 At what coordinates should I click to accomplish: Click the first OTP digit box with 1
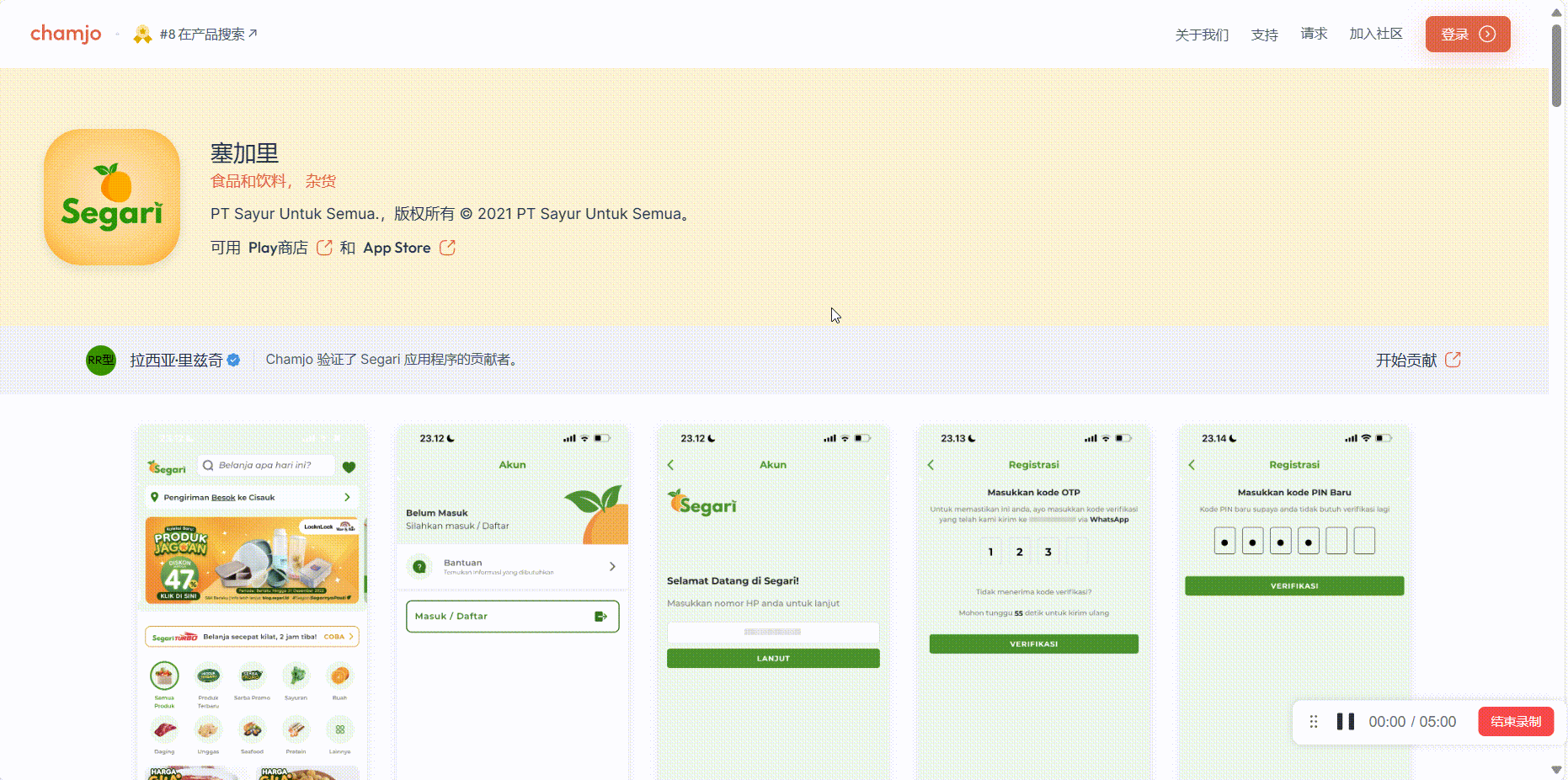990,552
